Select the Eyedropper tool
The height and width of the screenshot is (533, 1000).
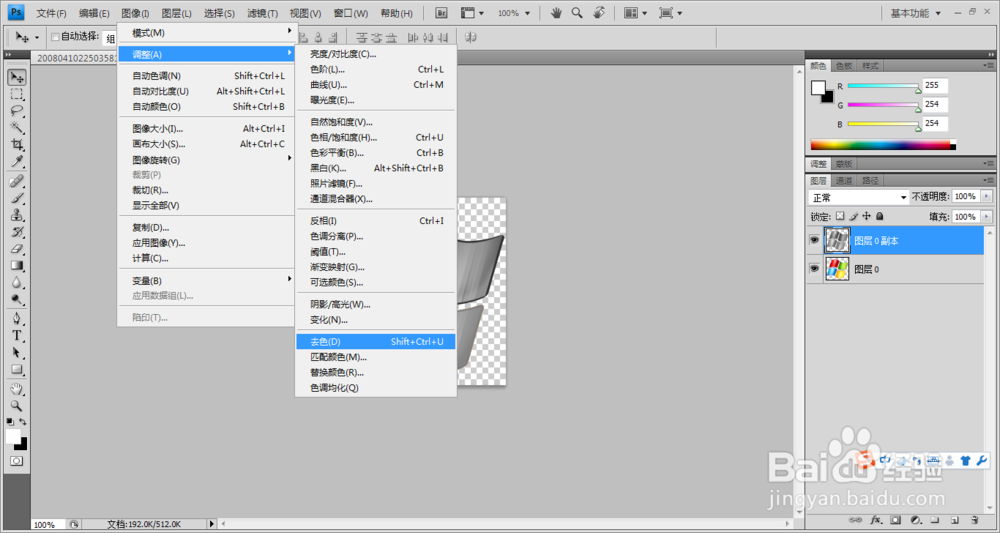pos(17,161)
